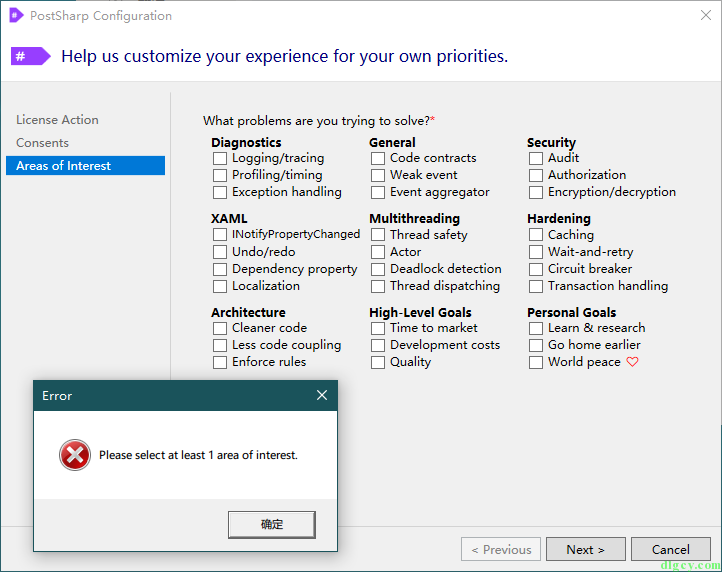This screenshot has width=722, height=572.
Task: Click the PostSharp logo in title bar
Action: [x=16, y=15]
